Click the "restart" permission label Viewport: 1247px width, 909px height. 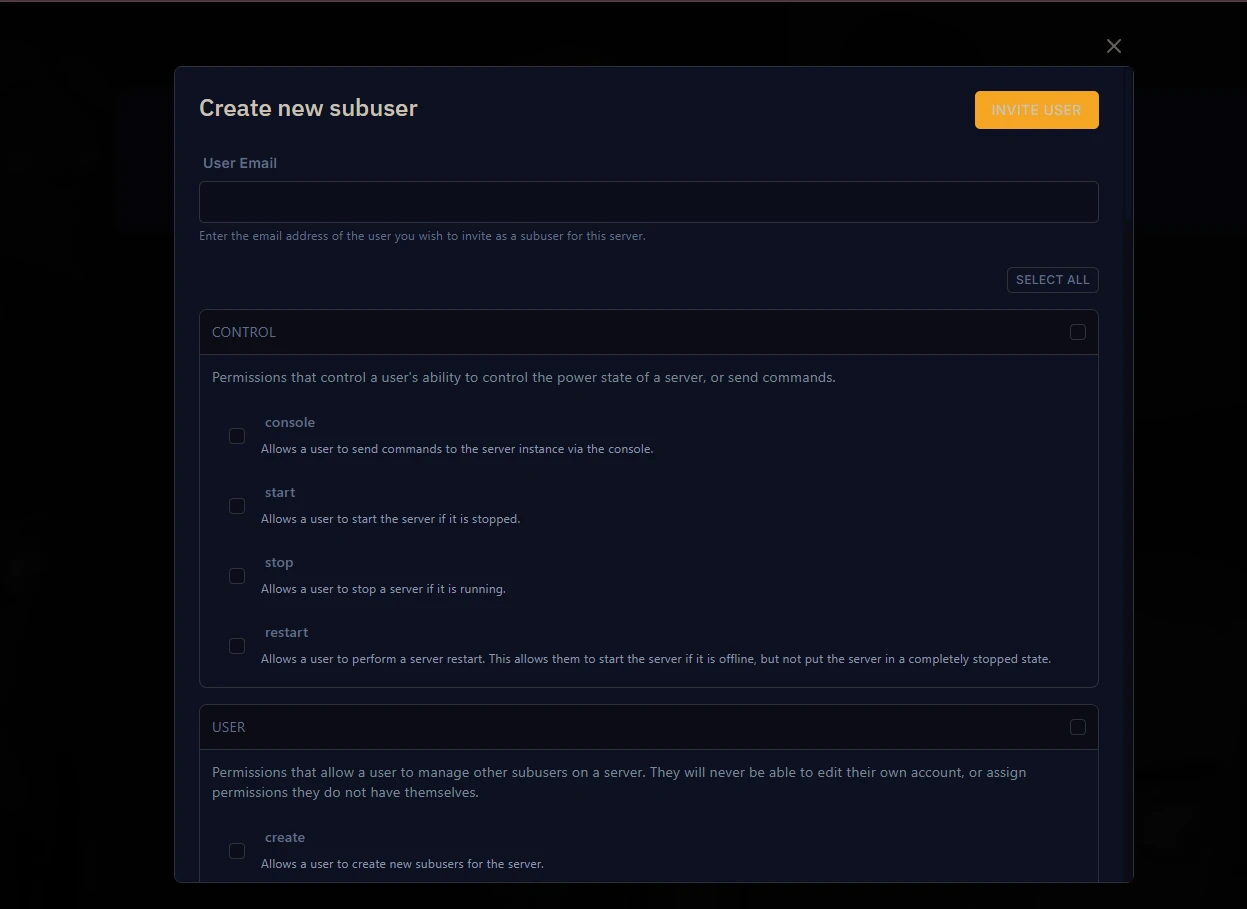pos(286,633)
